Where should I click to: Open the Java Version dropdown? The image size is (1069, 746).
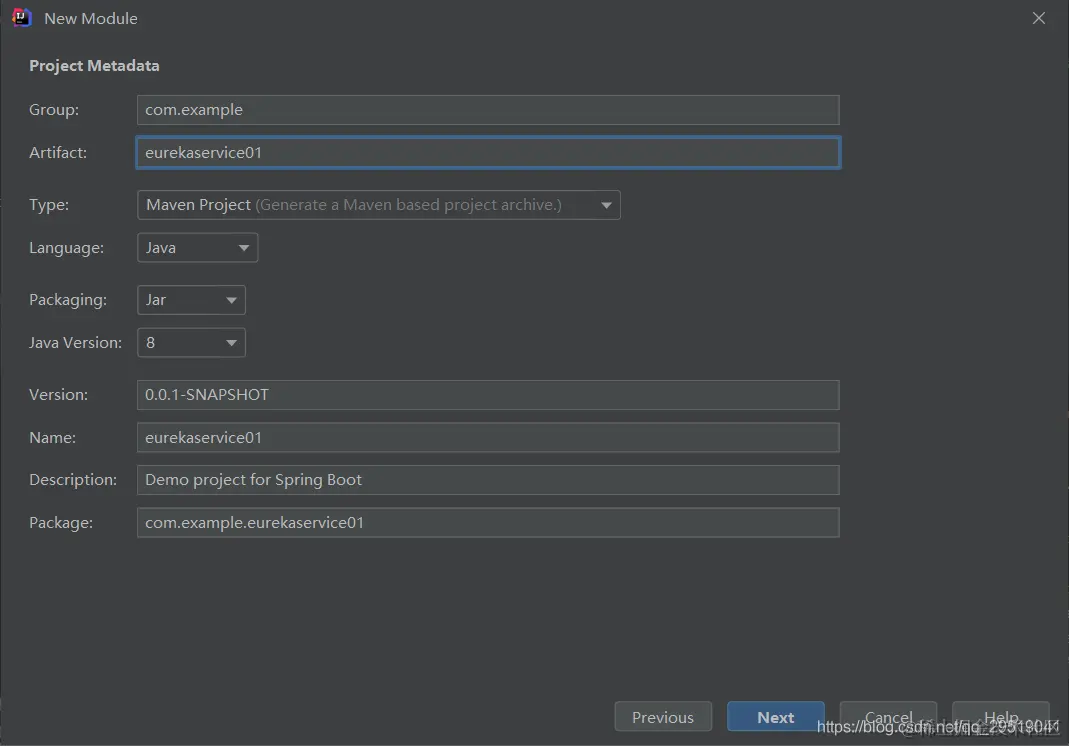192,342
